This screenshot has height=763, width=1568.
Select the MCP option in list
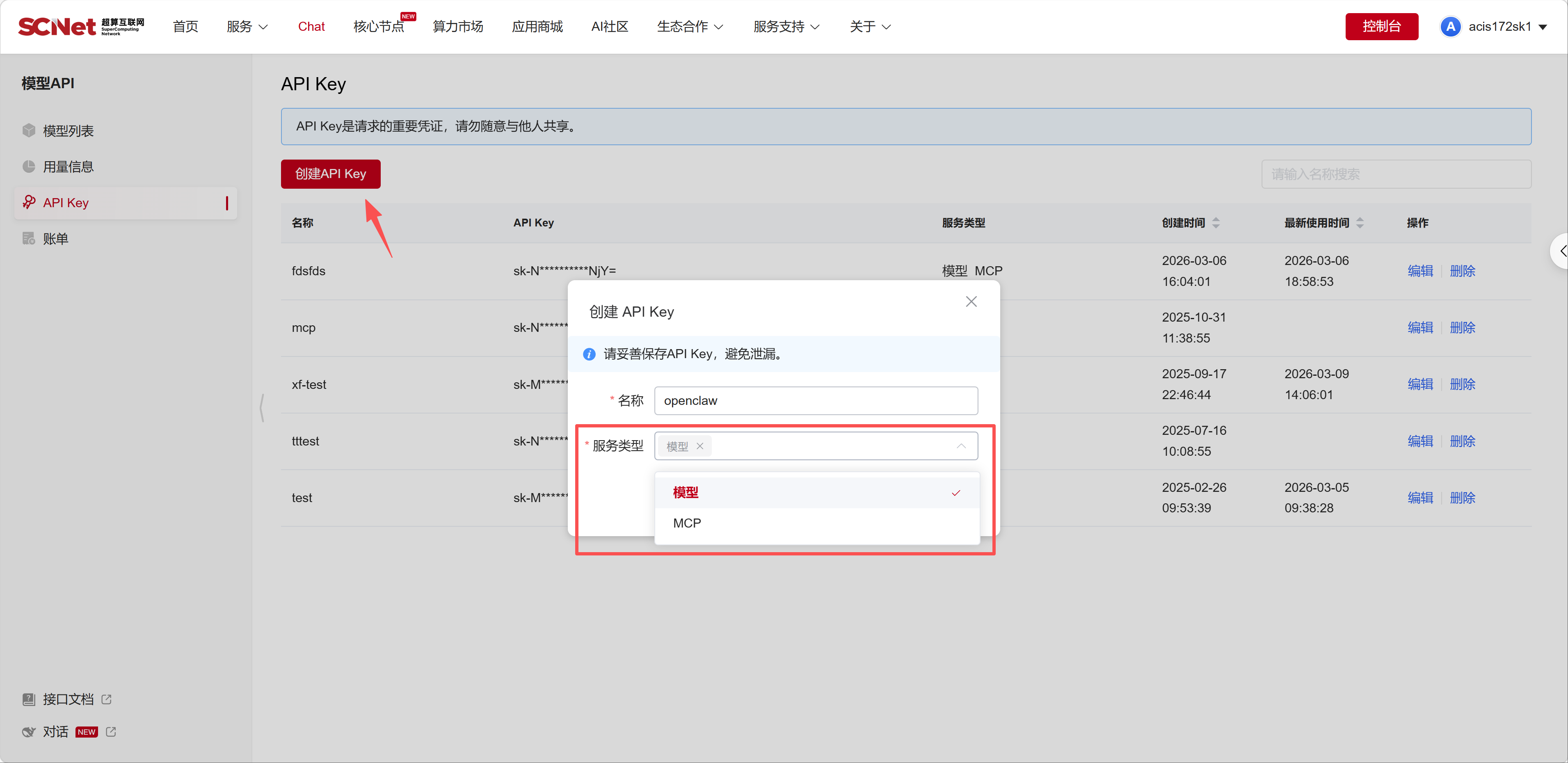(687, 523)
